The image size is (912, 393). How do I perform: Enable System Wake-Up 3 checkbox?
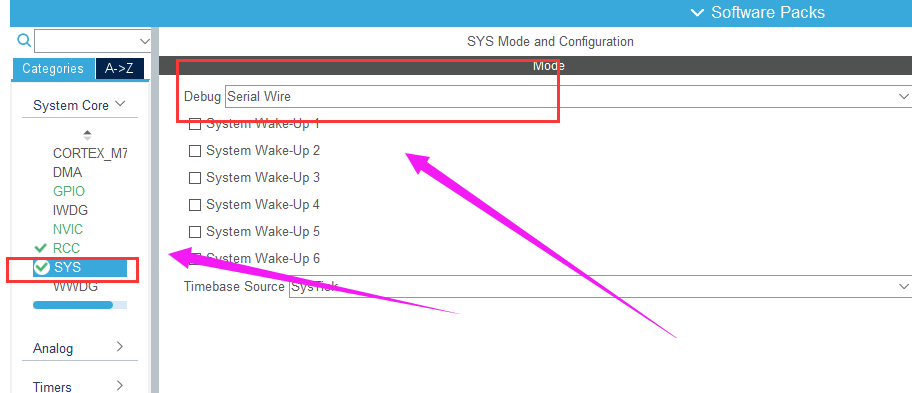click(195, 178)
